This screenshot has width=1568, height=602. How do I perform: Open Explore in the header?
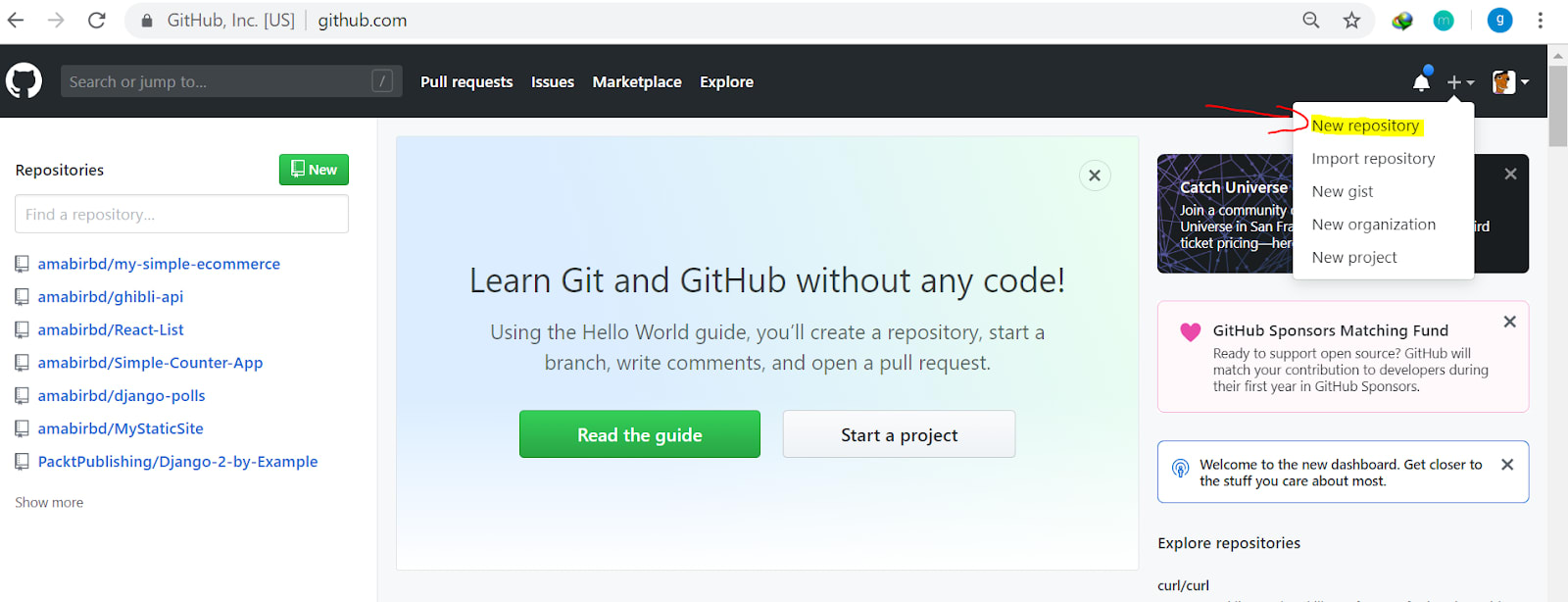726,82
